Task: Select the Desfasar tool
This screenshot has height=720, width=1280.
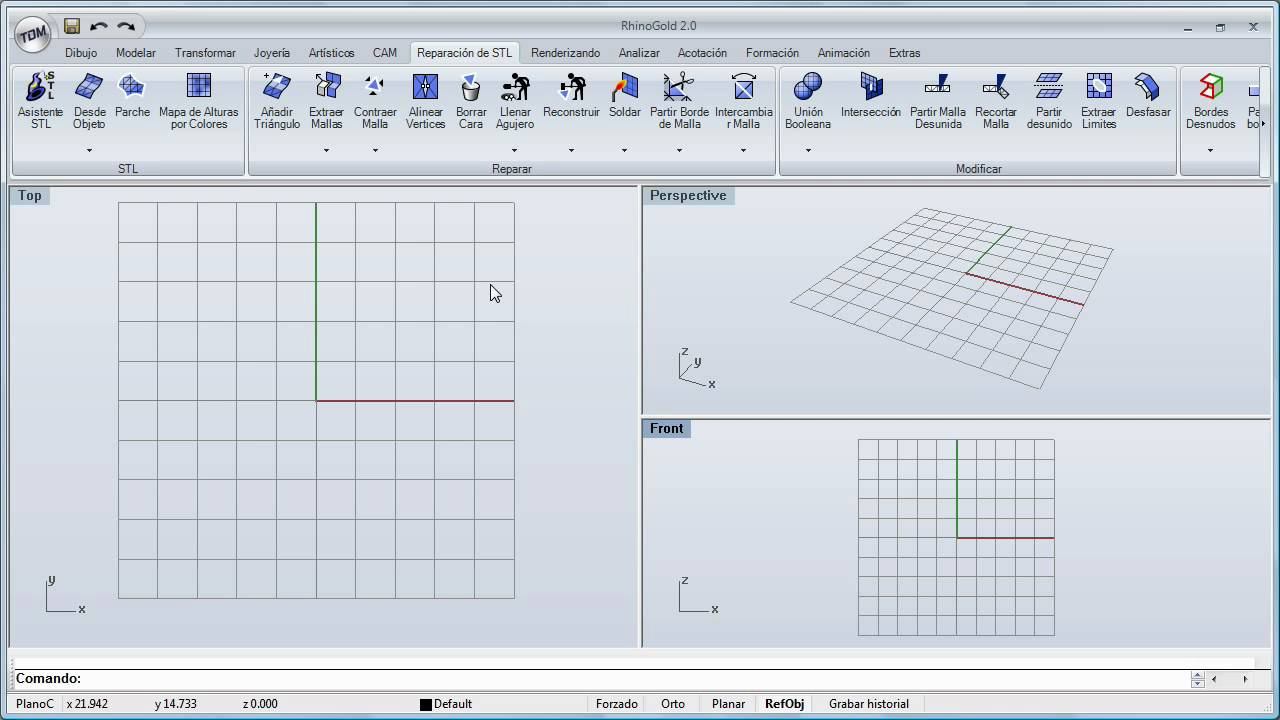Action: point(1148,95)
